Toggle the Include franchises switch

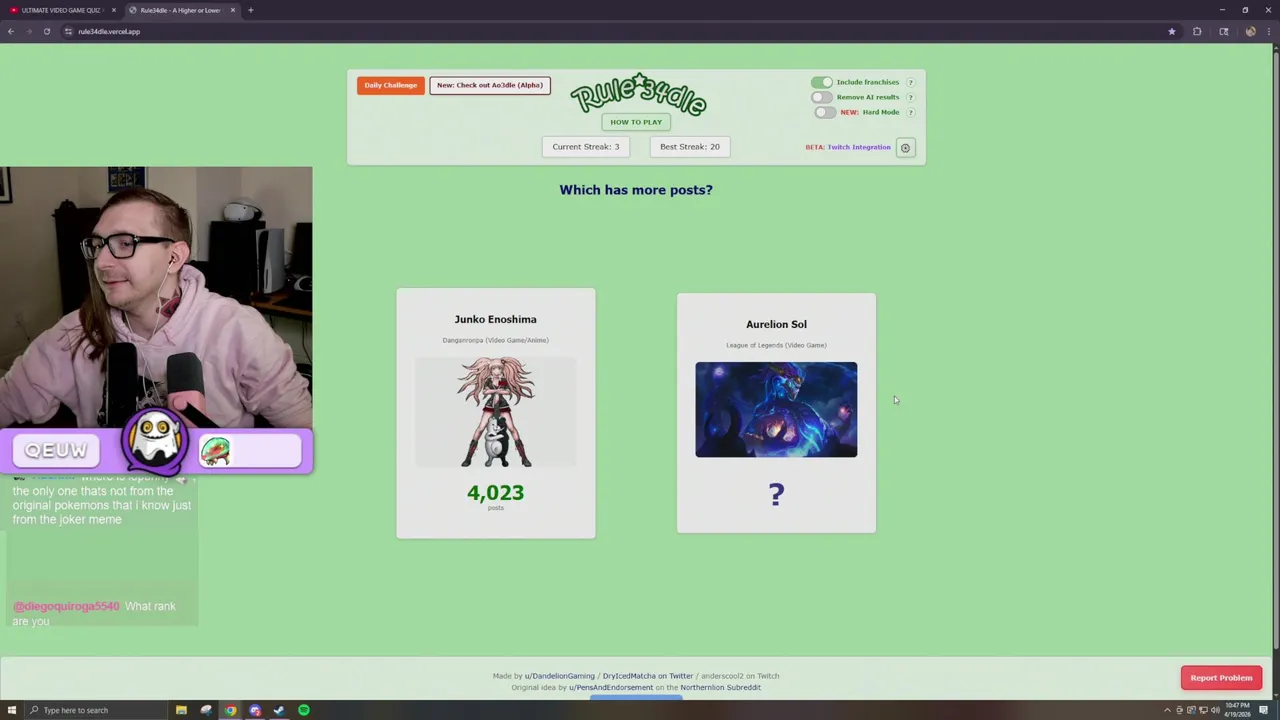pos(821,82)
